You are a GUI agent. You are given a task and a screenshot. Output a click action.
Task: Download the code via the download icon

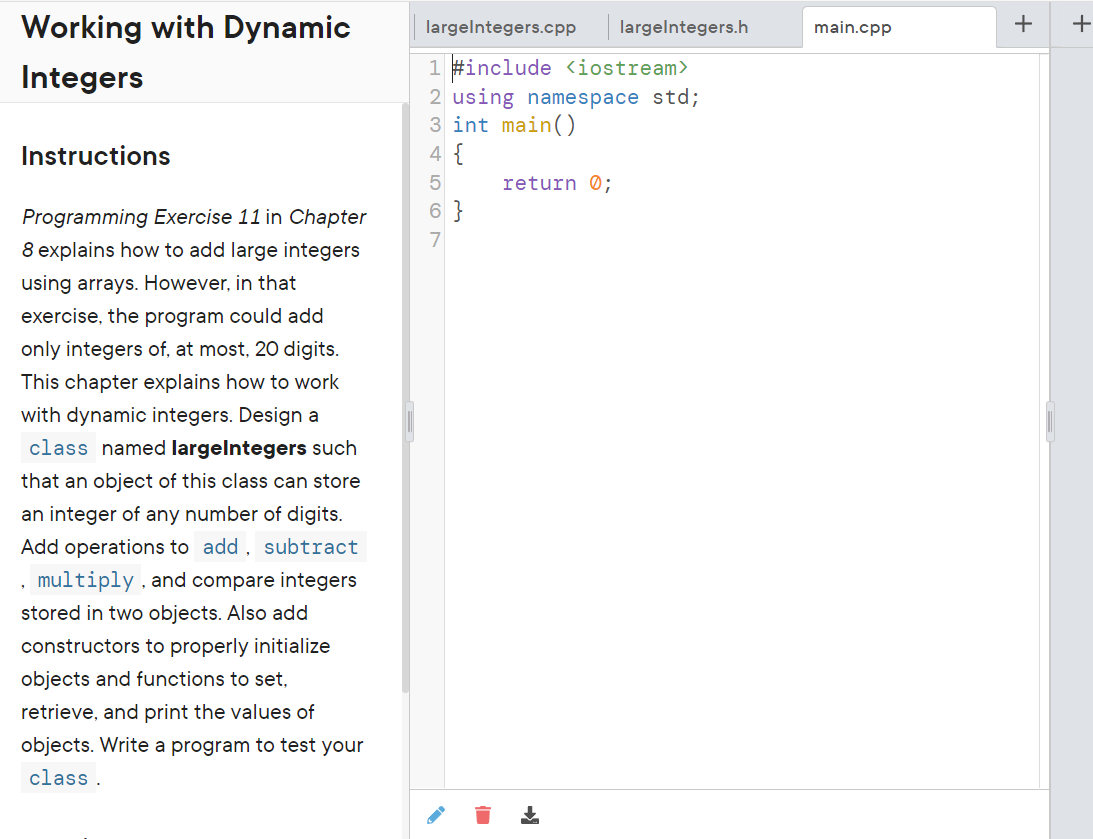point(530,815)
